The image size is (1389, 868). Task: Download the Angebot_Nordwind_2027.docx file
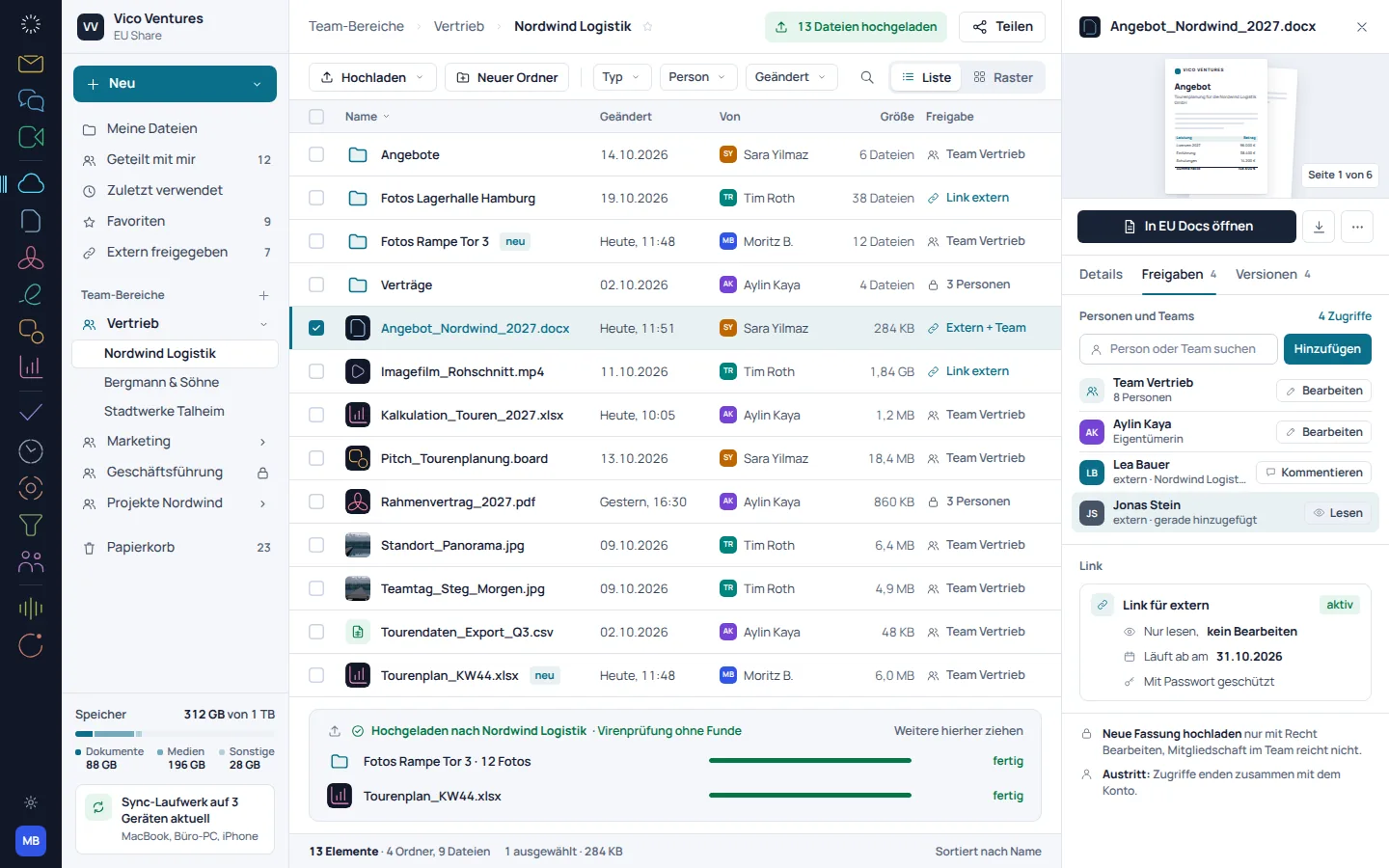pos(1319,227)
